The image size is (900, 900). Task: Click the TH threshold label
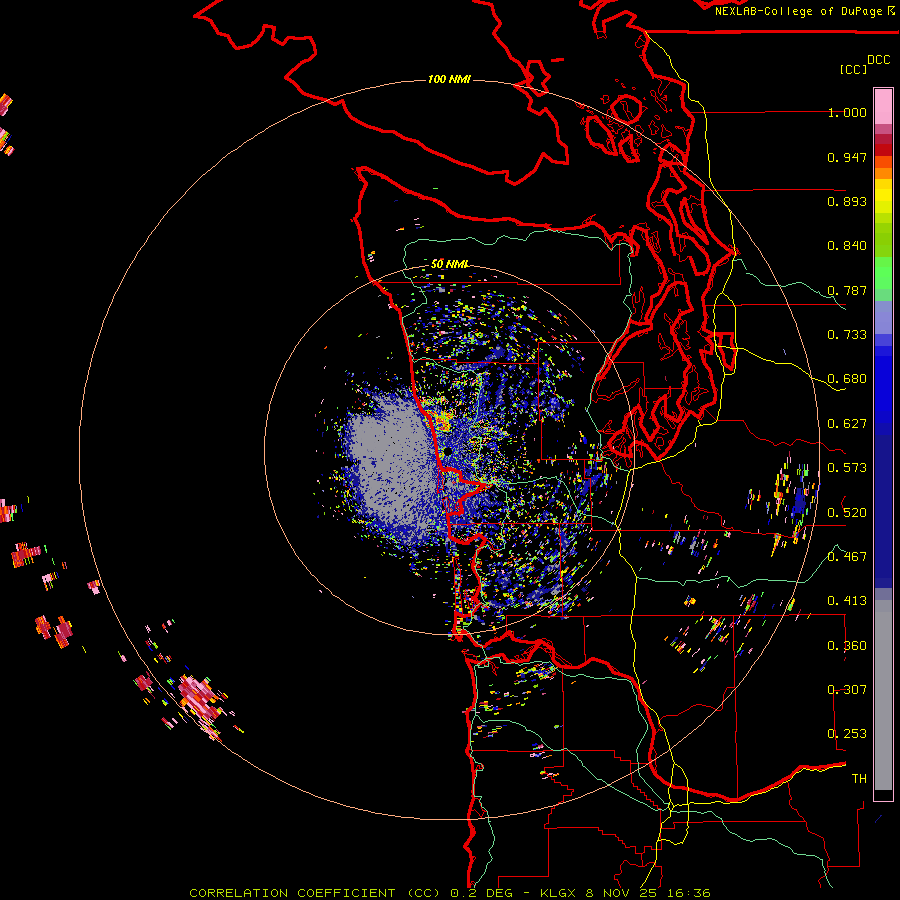pyautogui.click(x=859, y=778)
